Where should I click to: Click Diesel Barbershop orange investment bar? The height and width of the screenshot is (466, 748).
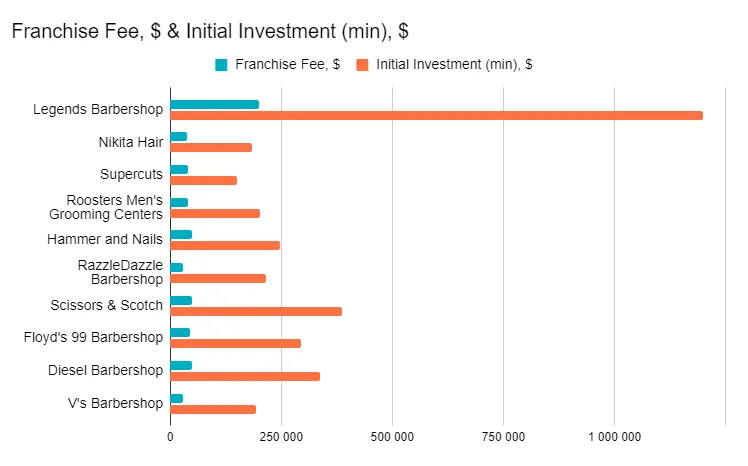245,376
